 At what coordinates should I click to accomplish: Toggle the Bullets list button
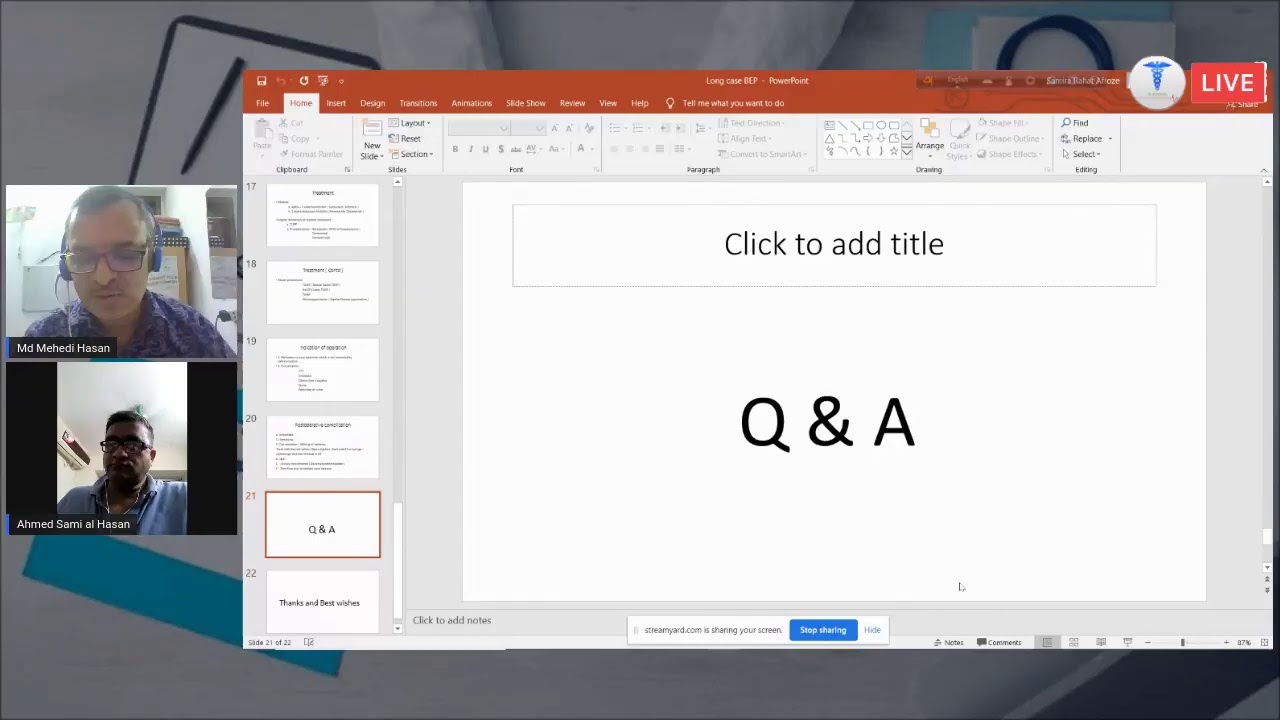click(617, 128)
